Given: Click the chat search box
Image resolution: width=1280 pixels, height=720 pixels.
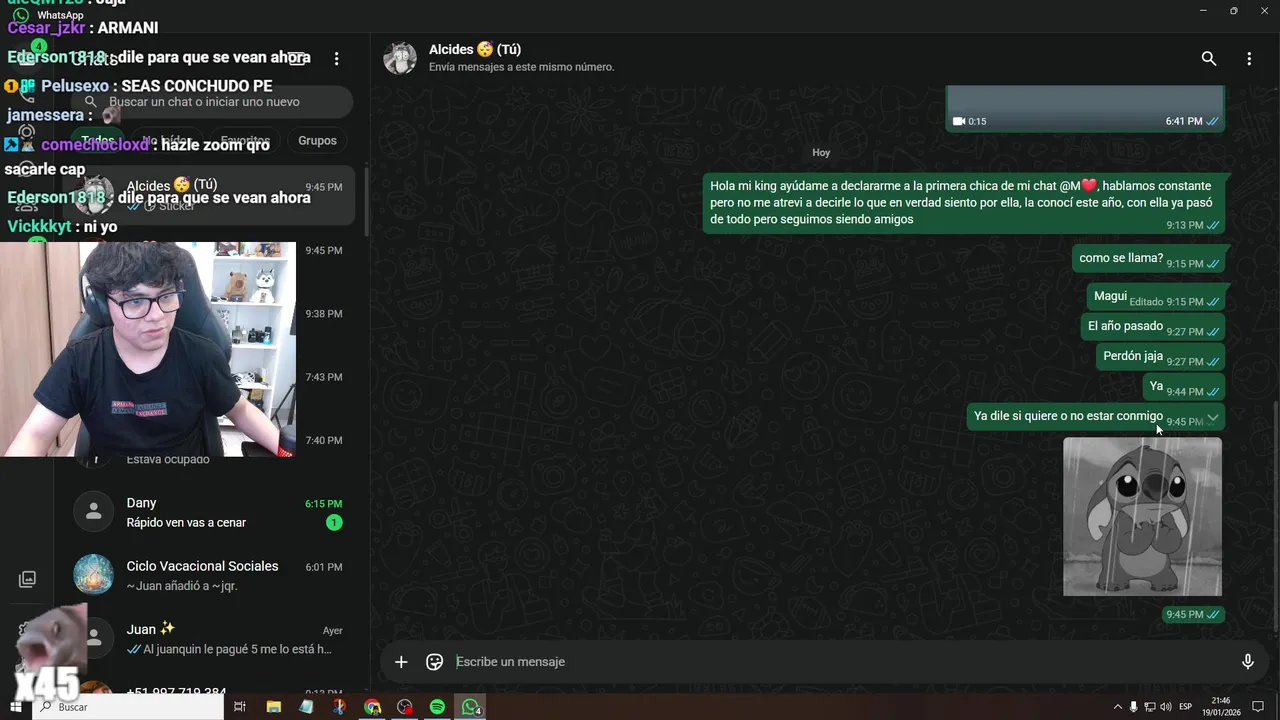Looking at the screenshot, I should pos(212,102).
